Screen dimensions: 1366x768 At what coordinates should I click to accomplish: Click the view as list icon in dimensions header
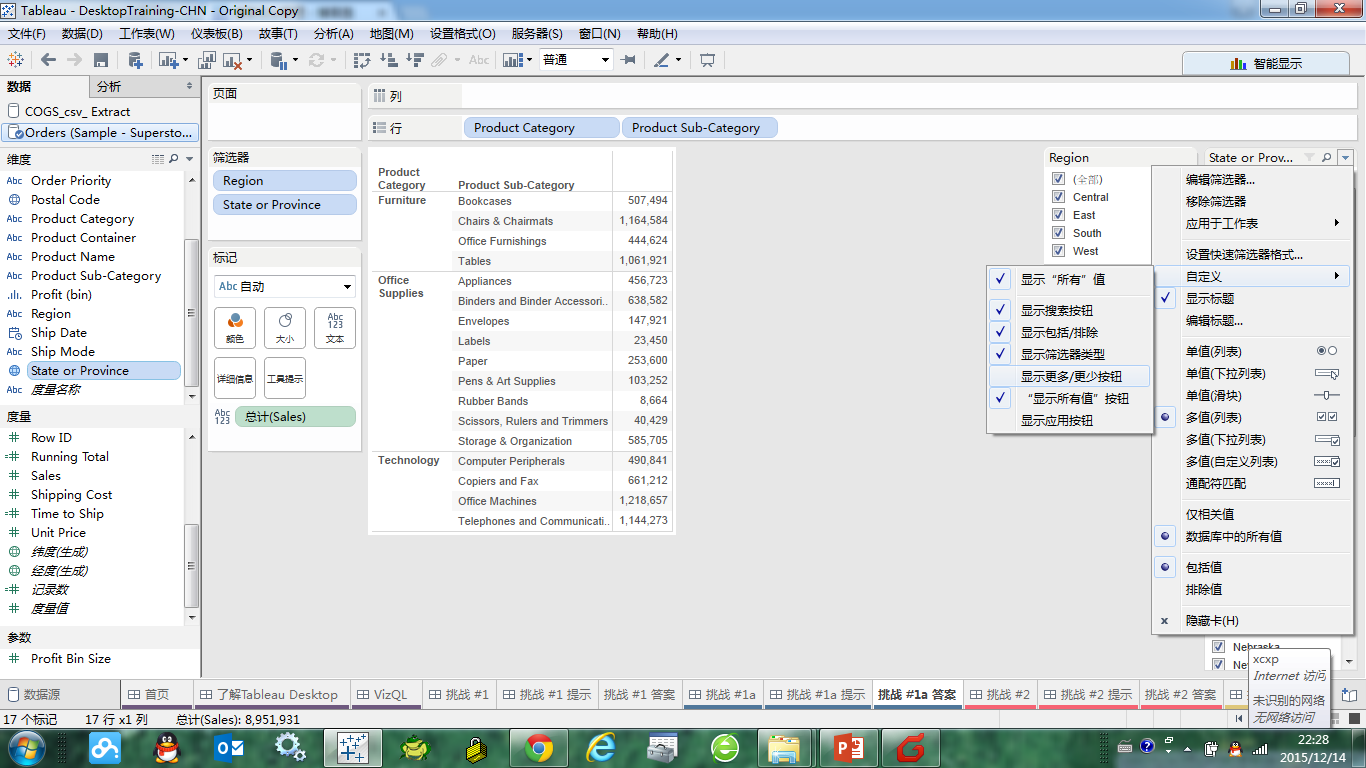coord(157,159)
